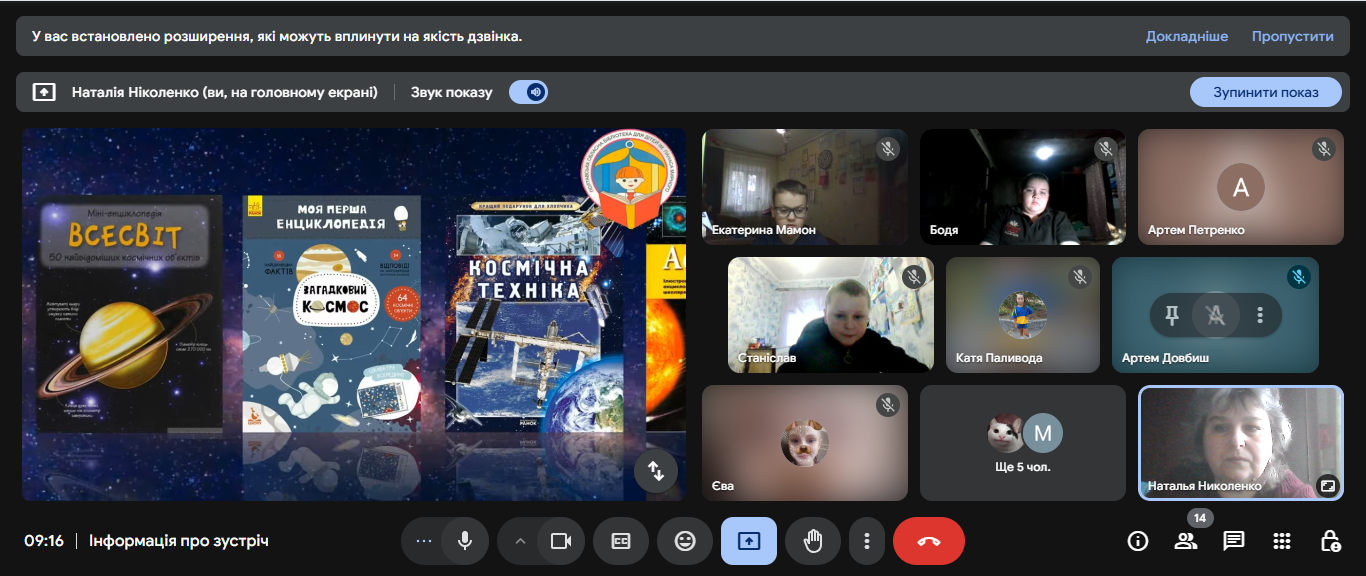The height and width of the screenshot is (576, 1366).
Task: Click muted mic icon on Станіслав tile
Action: (x=913, y=277)
